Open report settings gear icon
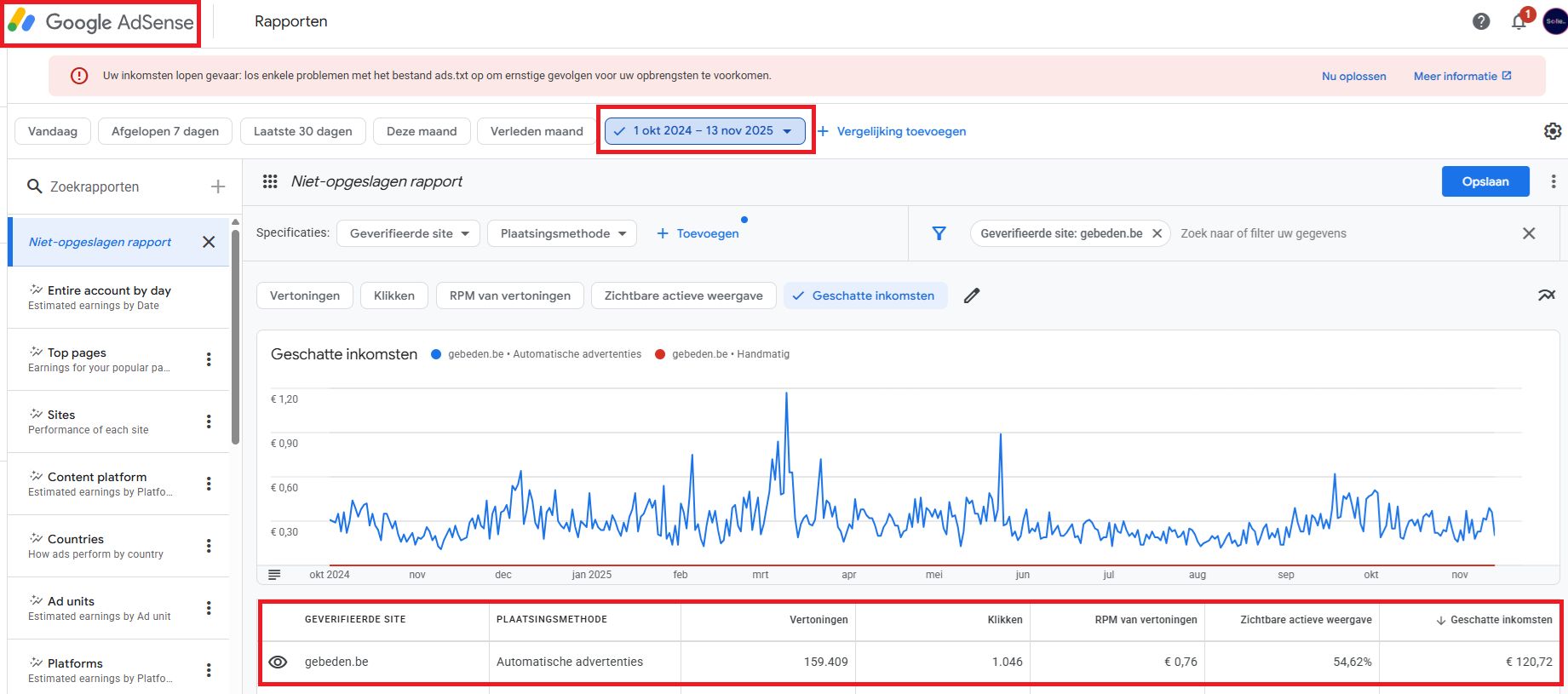The image size is (1568, 694). point(1553,131)
